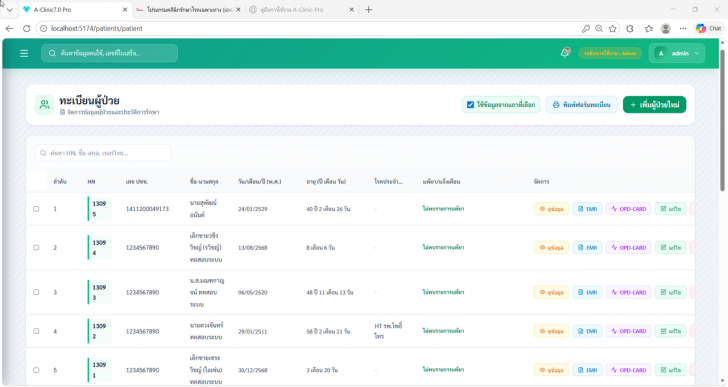Image resolution: width=728 pixels, height=387 pixels.
Task: Reload the page
Action: coord(26,29)
